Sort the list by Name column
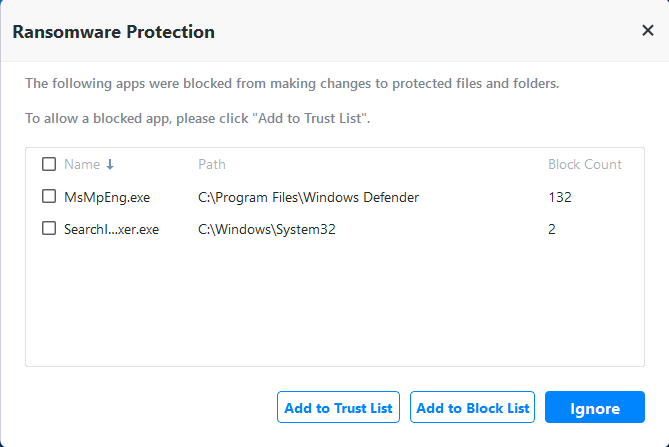 [82, 165]
